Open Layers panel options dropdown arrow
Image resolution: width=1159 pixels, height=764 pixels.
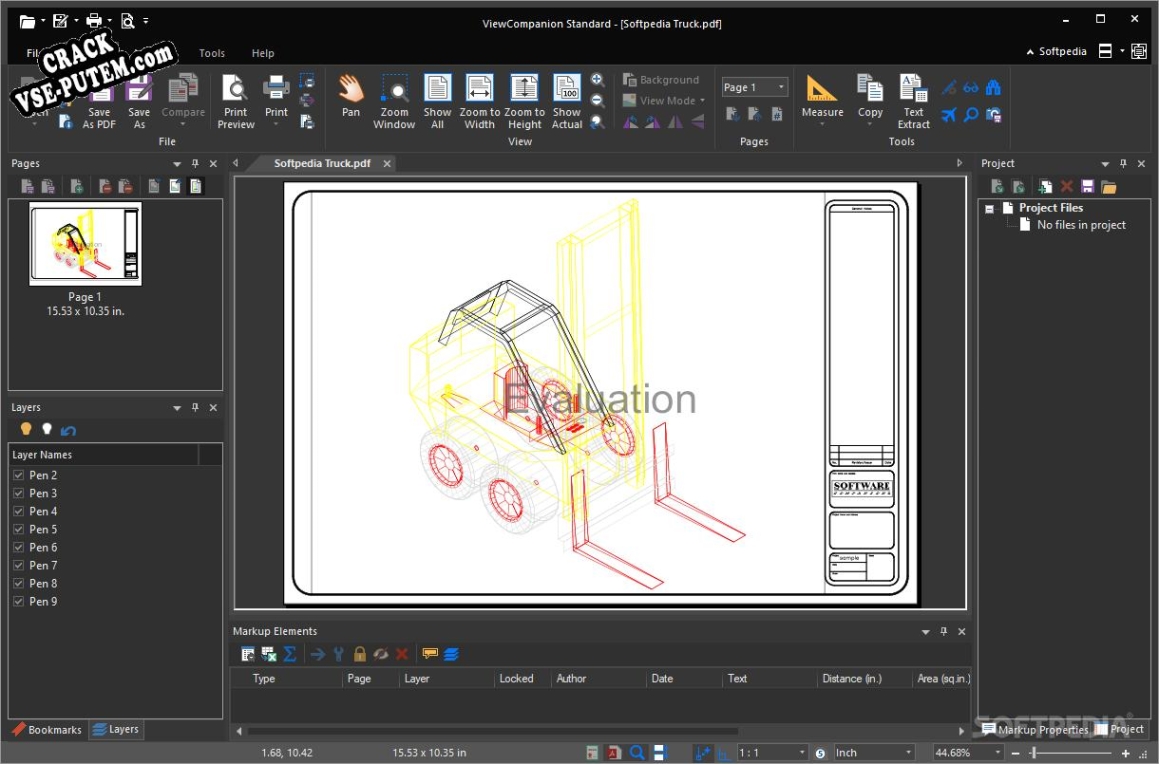click(x=177, y=408)
